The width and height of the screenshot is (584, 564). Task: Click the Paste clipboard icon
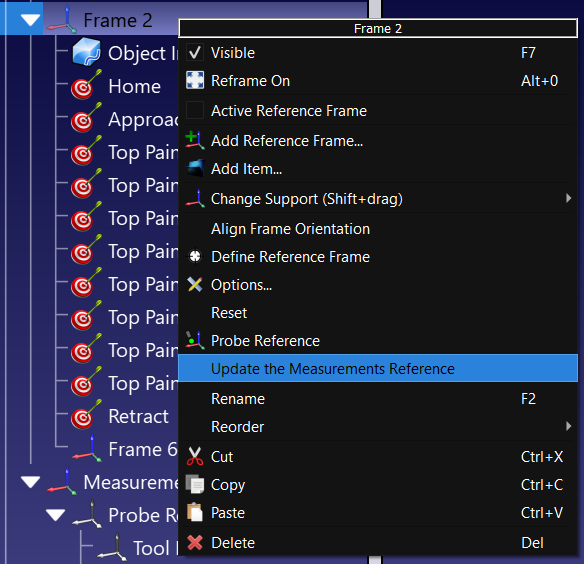(195, 513)
